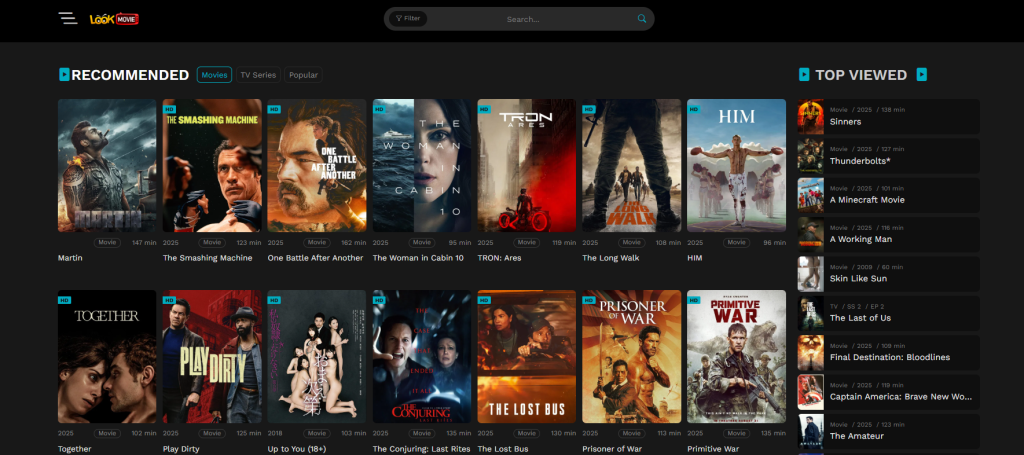This screenshot has width=1024, height=455.
Task: Click One Battle After Another title
Action: point(315,258)
